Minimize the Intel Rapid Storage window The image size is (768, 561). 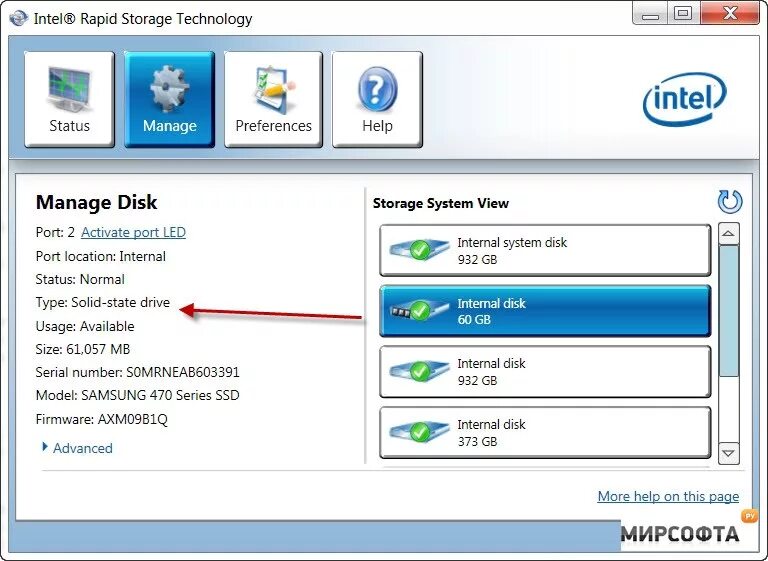[650, 14]
